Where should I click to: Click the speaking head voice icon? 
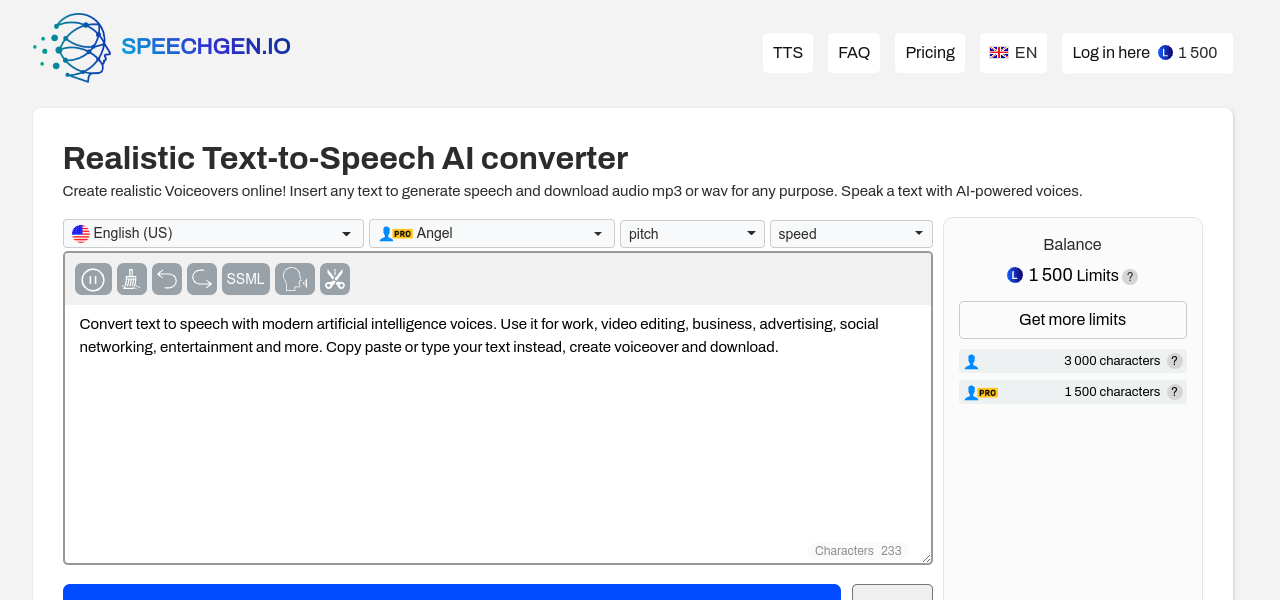click(x=295, y=279)
